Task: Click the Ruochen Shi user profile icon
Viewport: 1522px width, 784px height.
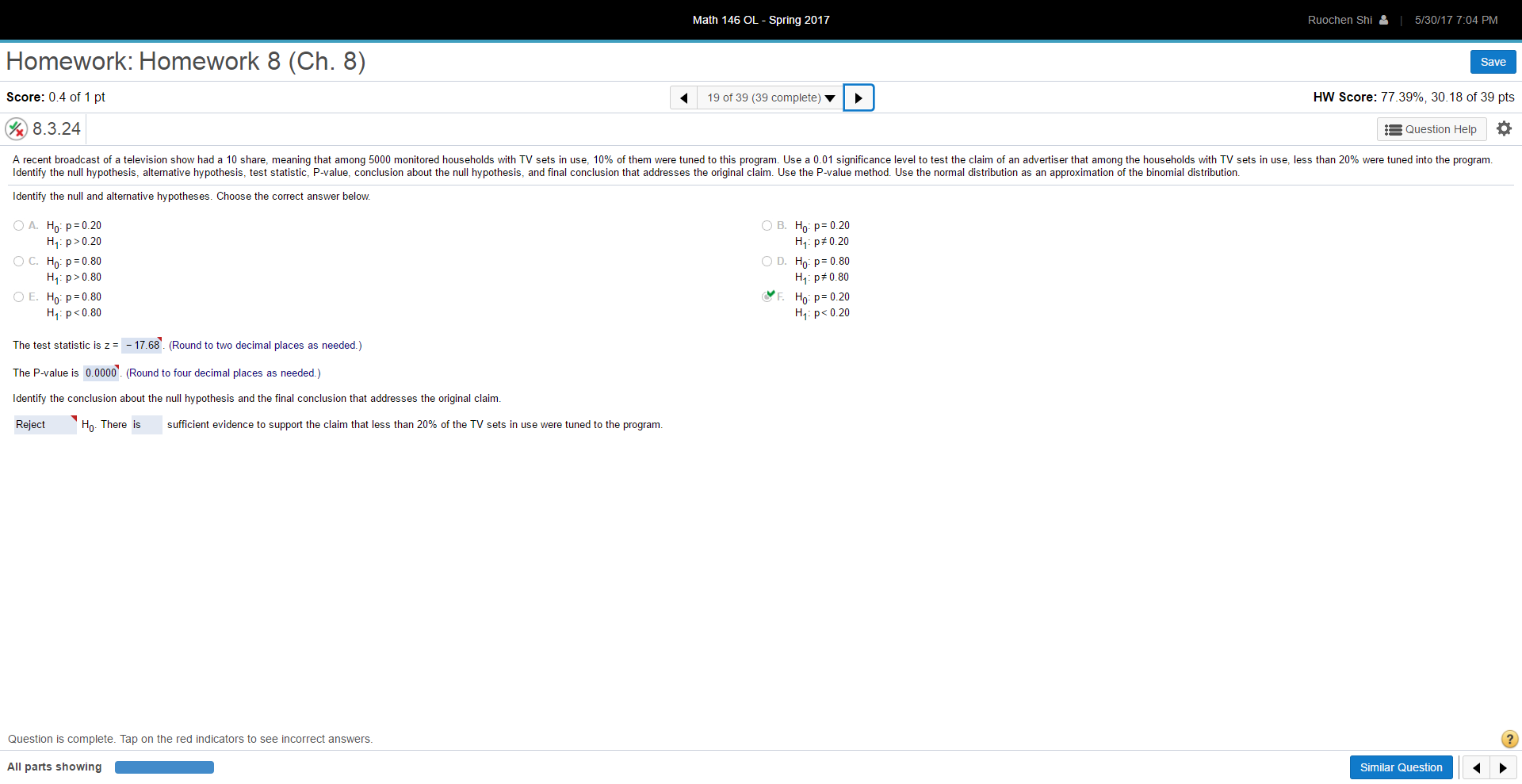Action: [1383, 20]
